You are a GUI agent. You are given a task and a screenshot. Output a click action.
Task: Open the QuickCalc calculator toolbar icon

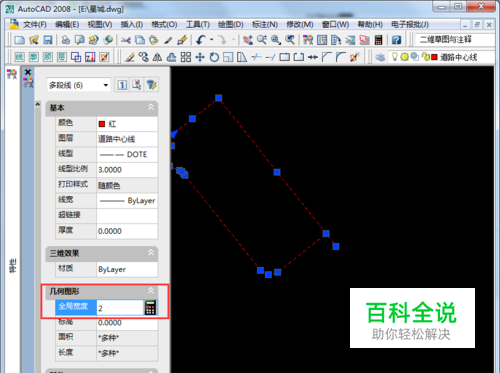coord(378,40)
